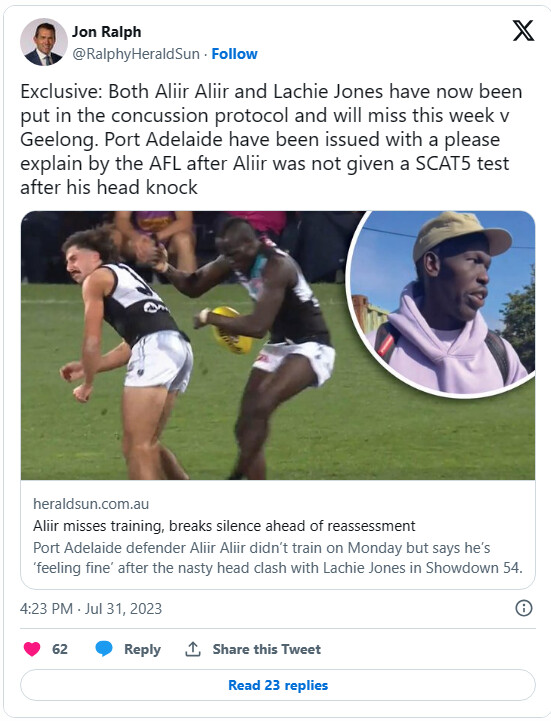Screen dimensions: 551x721
Task: Follow @RalphyHeraldSun
Action: click(x=234, y=54)
